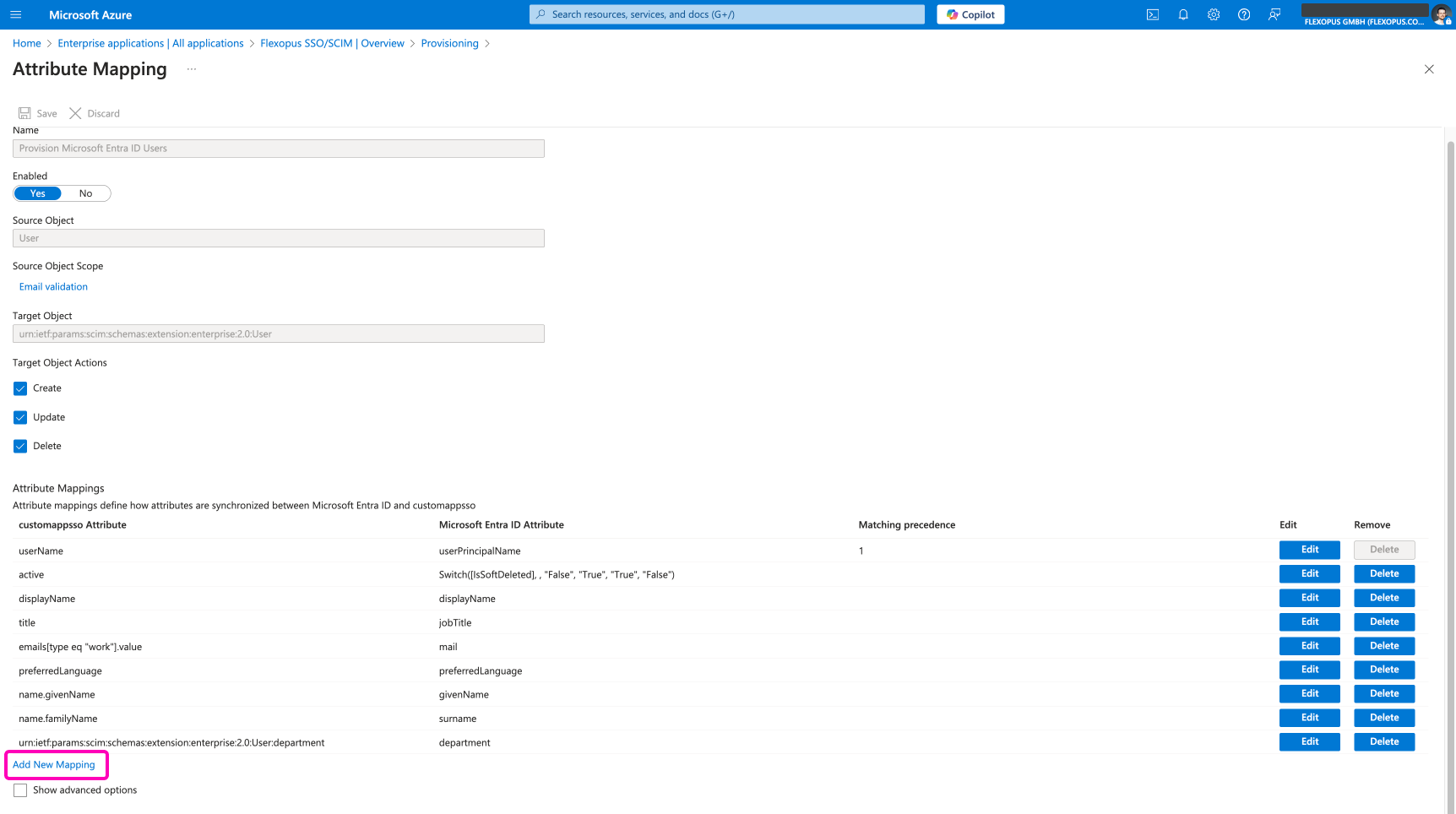
Task: Open portal settings gear icon
Action: point(1213,14)
